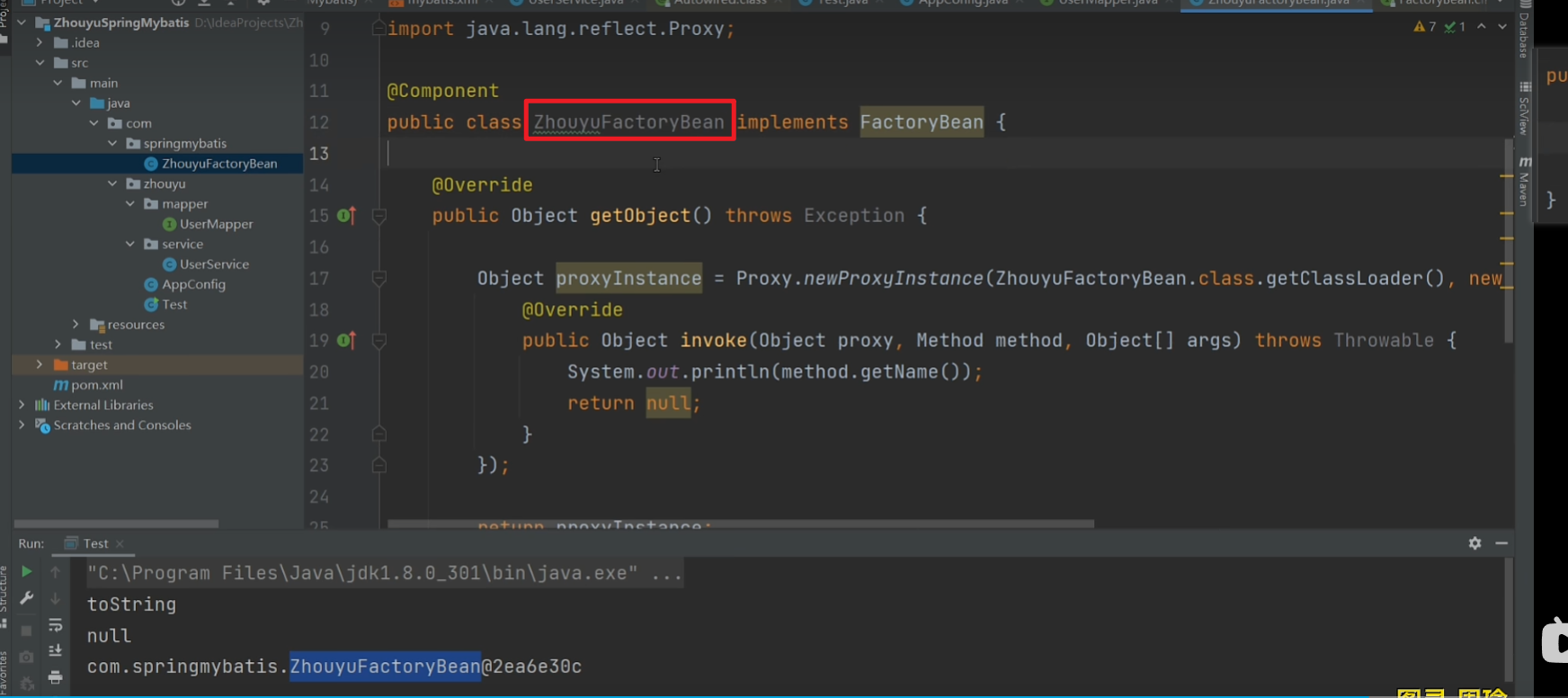Hide the Run tool window
1568x698 pixels.
click(1501, 543)
